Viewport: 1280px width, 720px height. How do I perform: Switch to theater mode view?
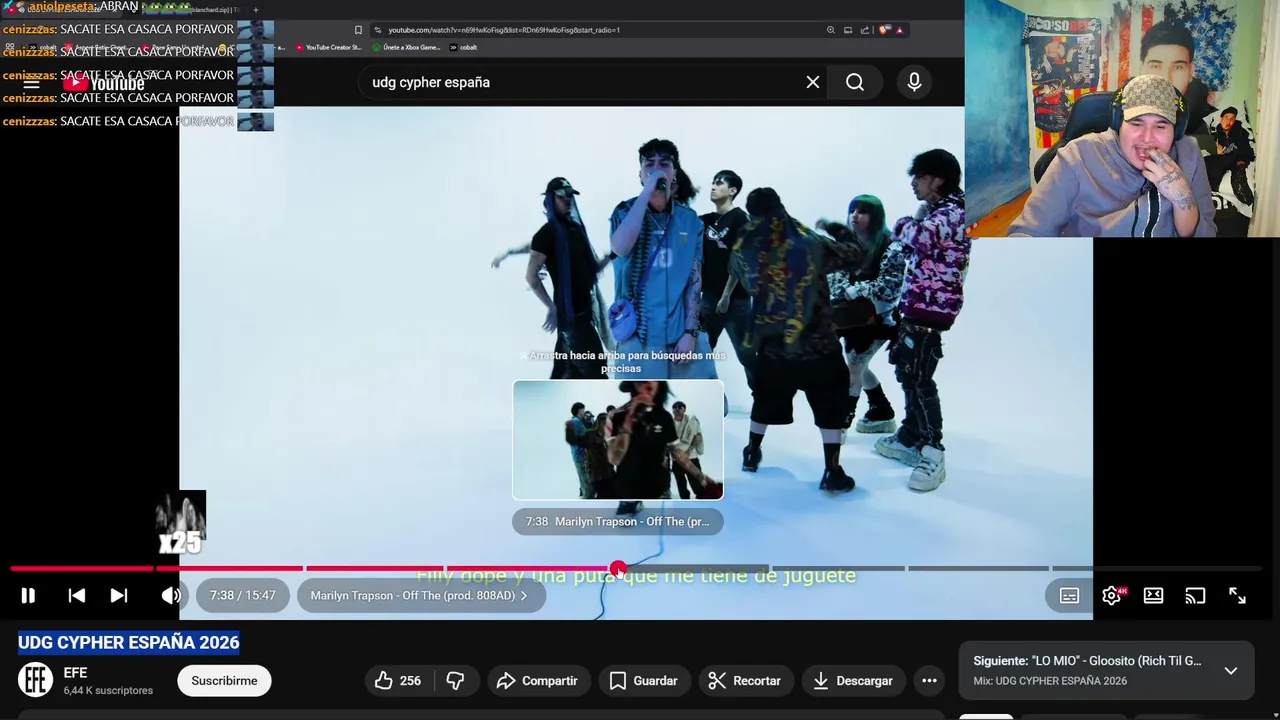1153,595
